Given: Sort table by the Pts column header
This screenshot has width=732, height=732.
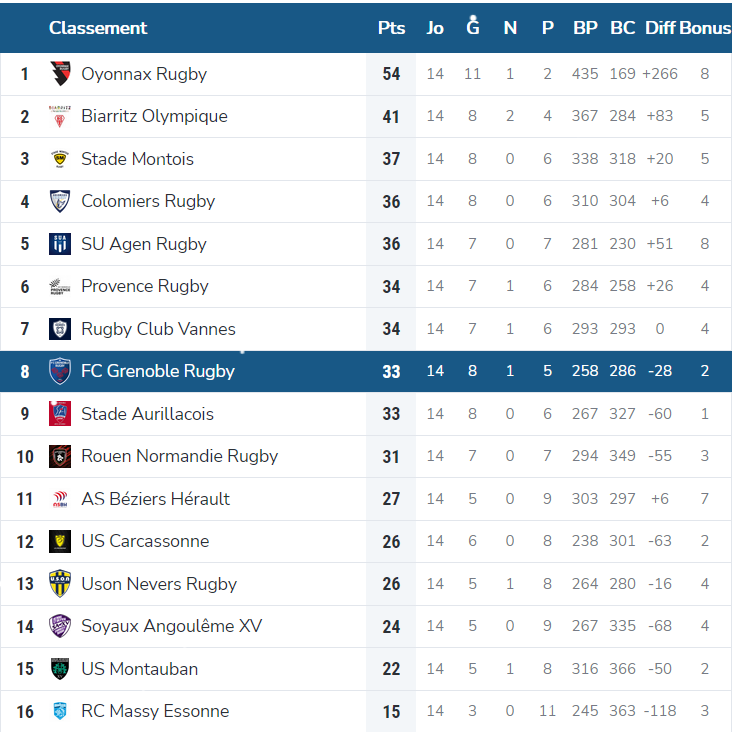Looking at the screenshot, I should (391, 28).
